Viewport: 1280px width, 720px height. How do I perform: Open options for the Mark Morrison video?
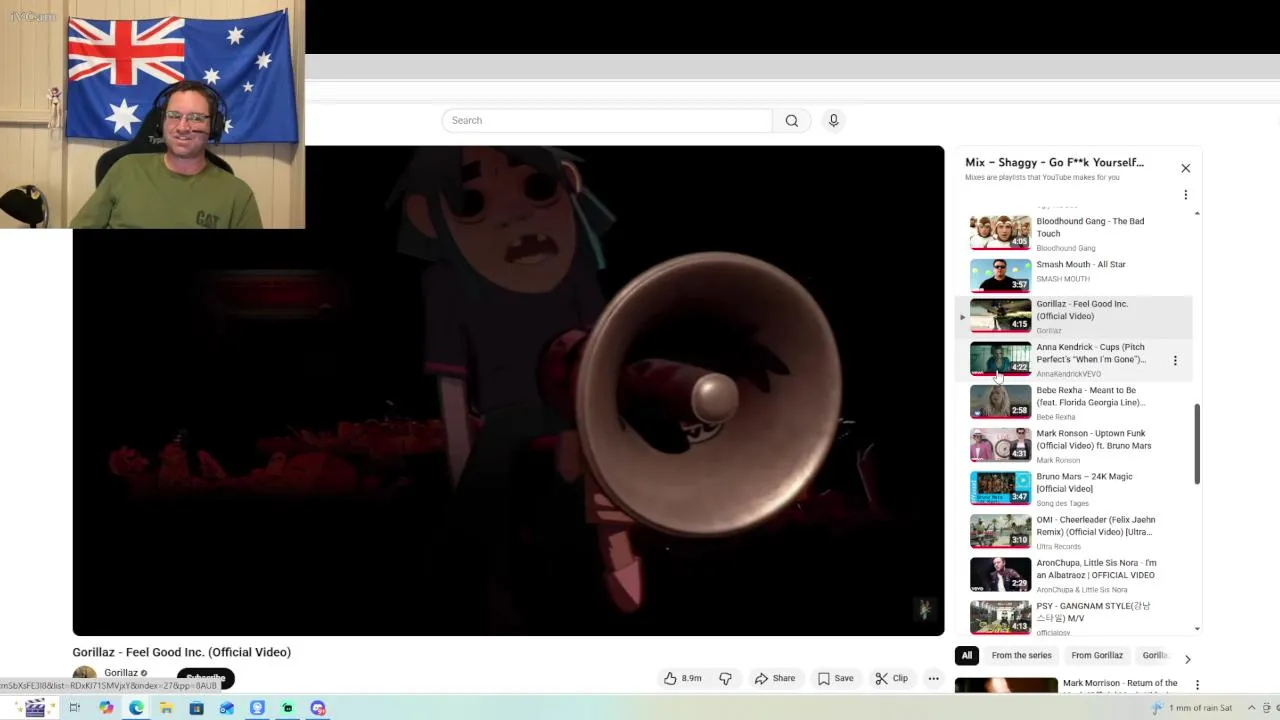1197,685
